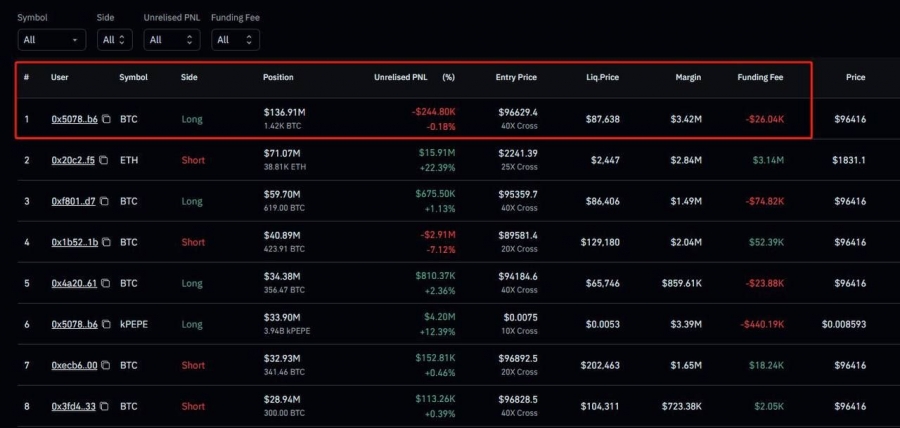Open user link 0x20c2..f5

(x=73, y=161)
